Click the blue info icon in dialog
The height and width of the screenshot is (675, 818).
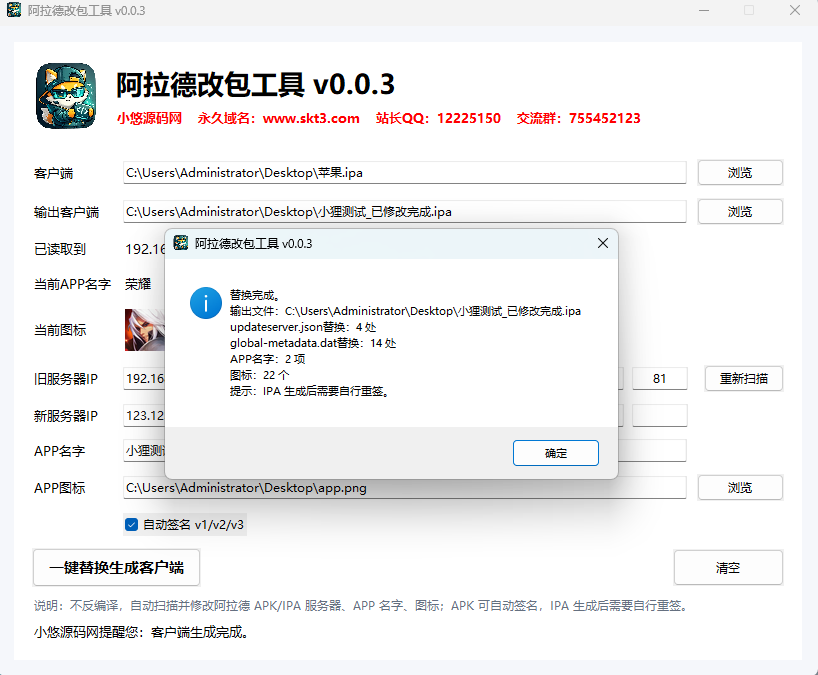pos(206,303)
